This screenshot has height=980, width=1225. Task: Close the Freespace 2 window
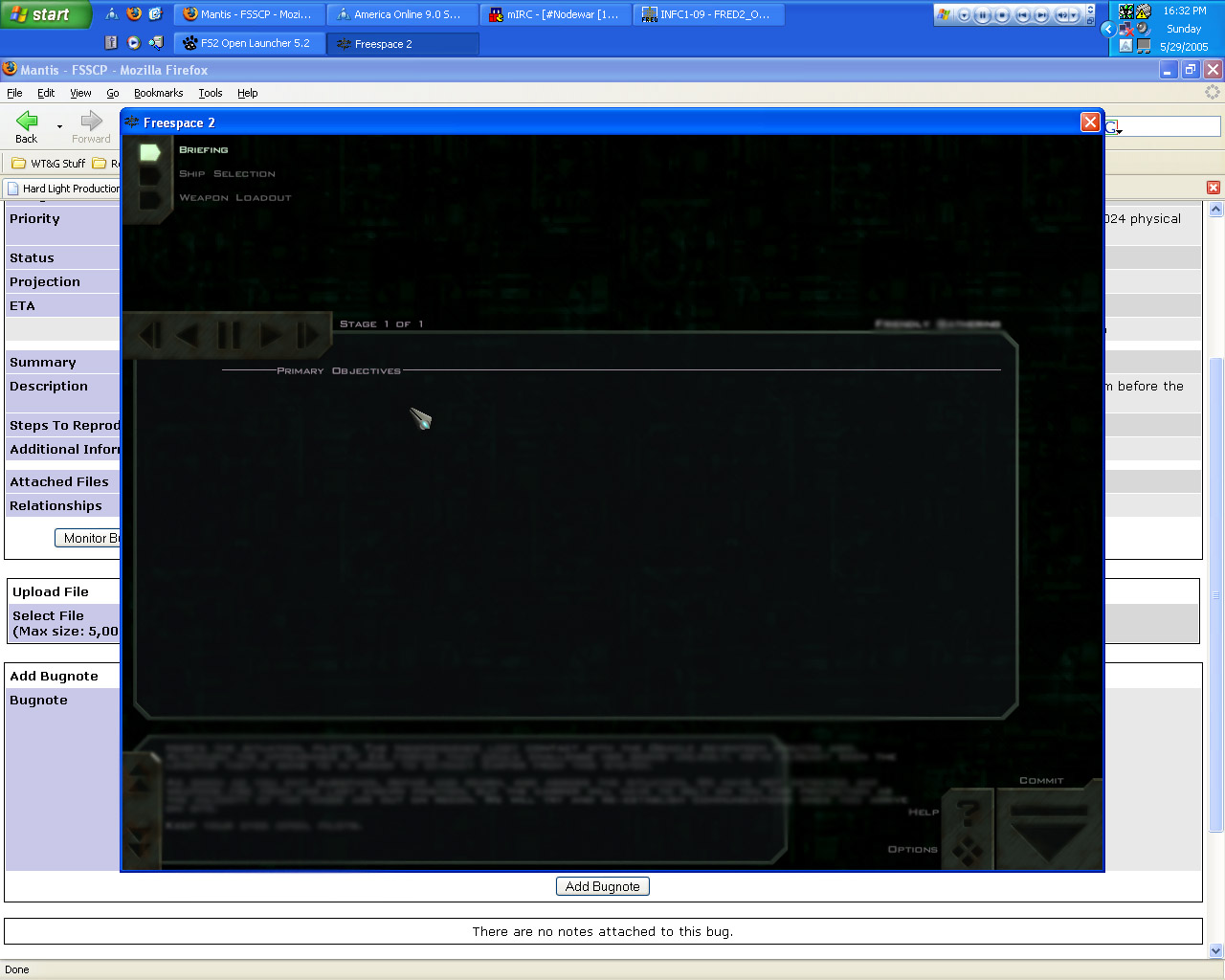click(1090, 122)
